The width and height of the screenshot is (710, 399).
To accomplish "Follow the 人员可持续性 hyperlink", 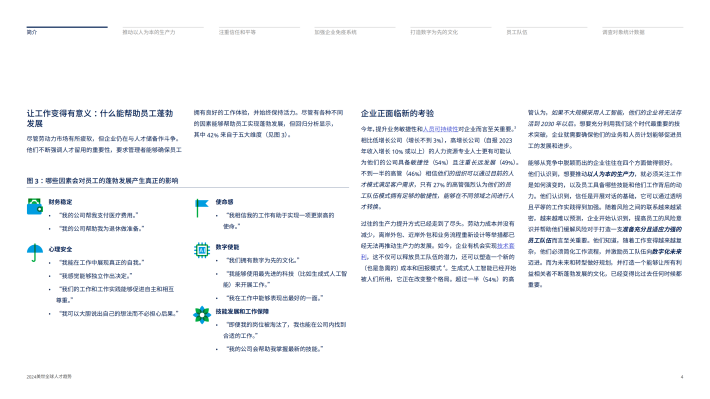I will [x=440, y=129].
